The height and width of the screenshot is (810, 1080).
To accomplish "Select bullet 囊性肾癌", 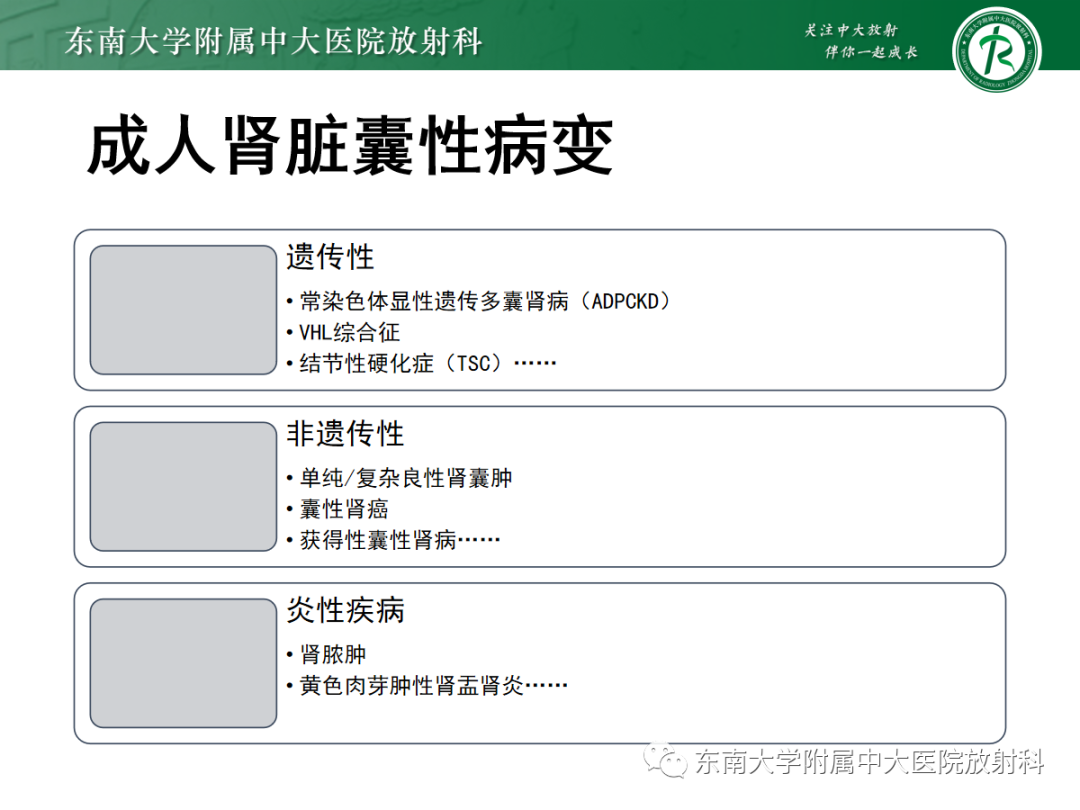I will 344,509.
